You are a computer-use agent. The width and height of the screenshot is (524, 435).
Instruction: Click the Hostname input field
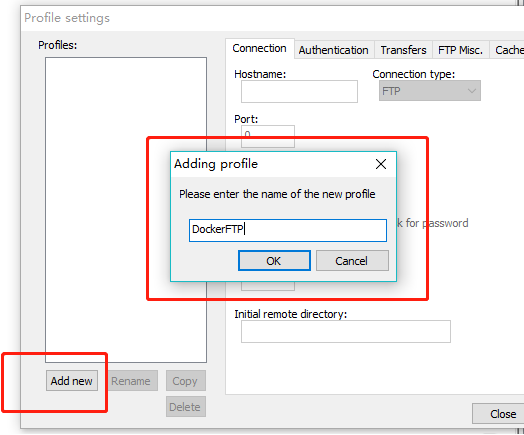pyautogui.click(x=299, y=91)
